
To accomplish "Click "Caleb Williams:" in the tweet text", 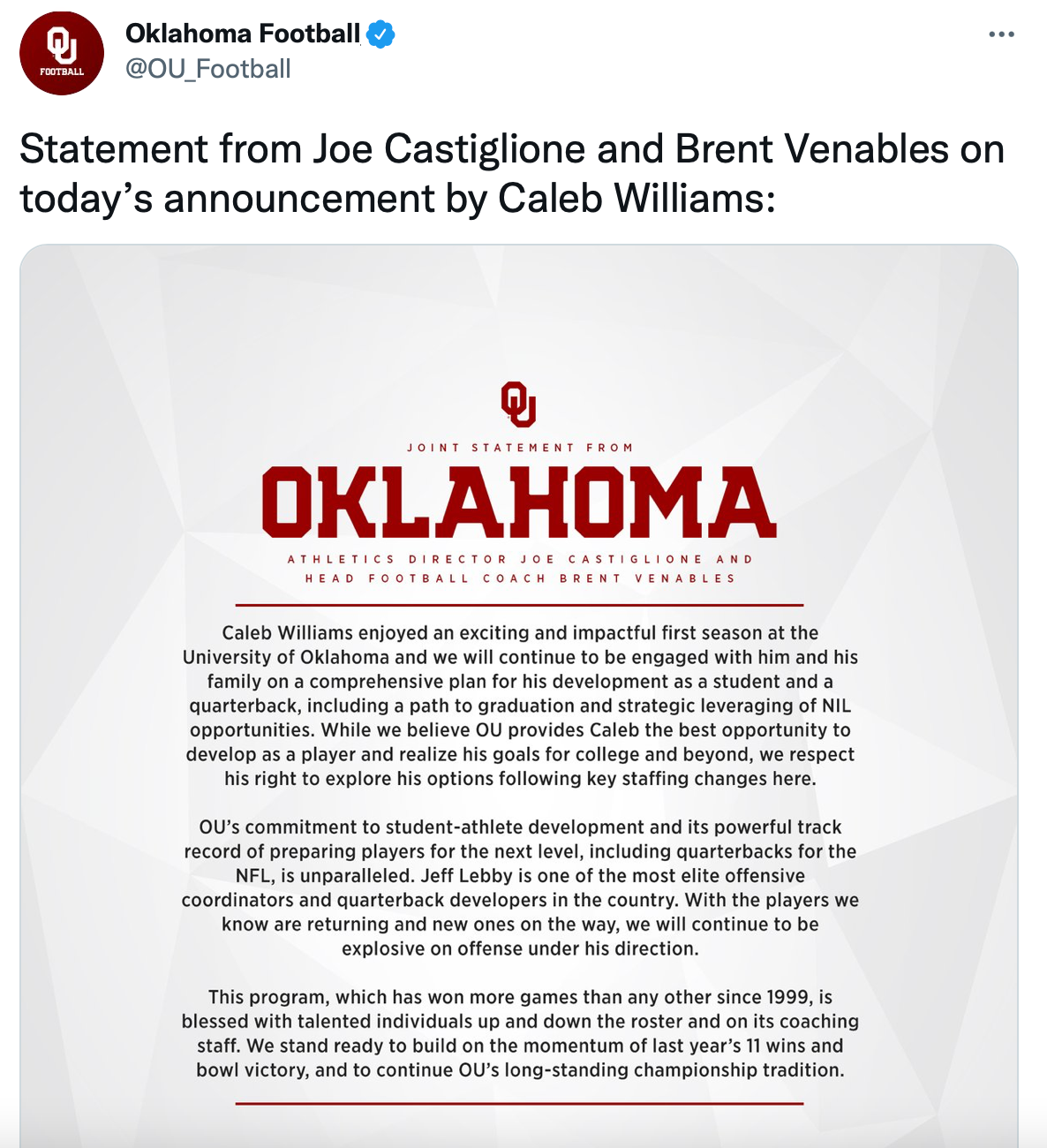I will (636, 198).
